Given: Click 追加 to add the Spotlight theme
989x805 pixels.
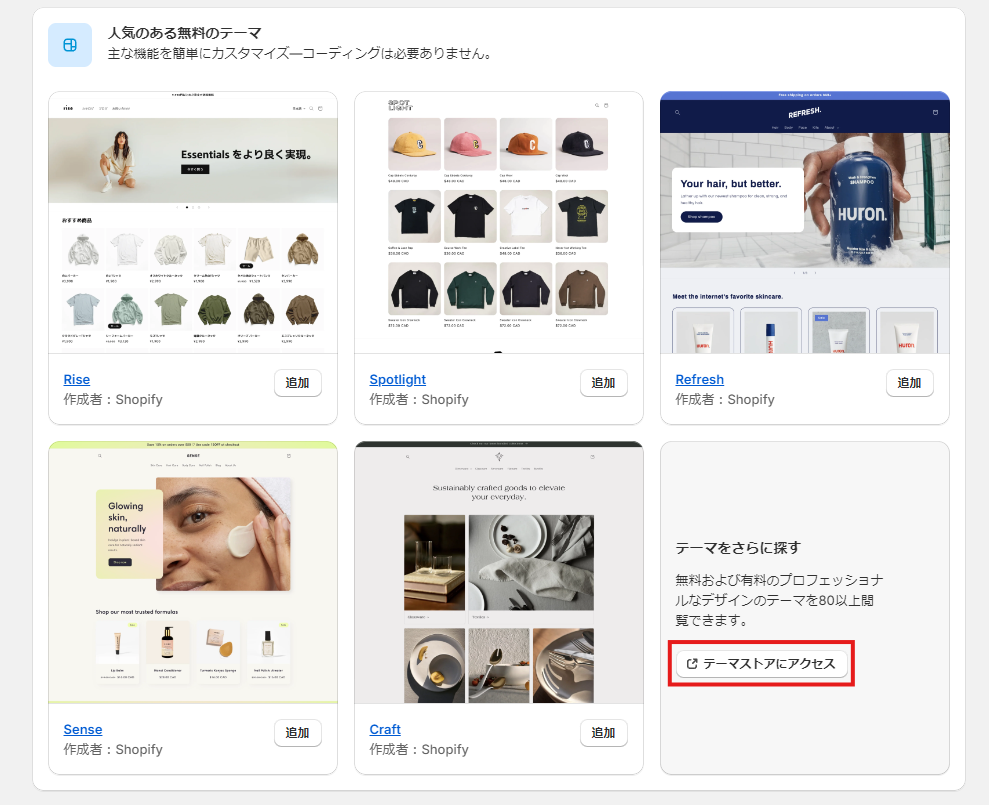Looking at the screenshot, I should click(603, 382).
